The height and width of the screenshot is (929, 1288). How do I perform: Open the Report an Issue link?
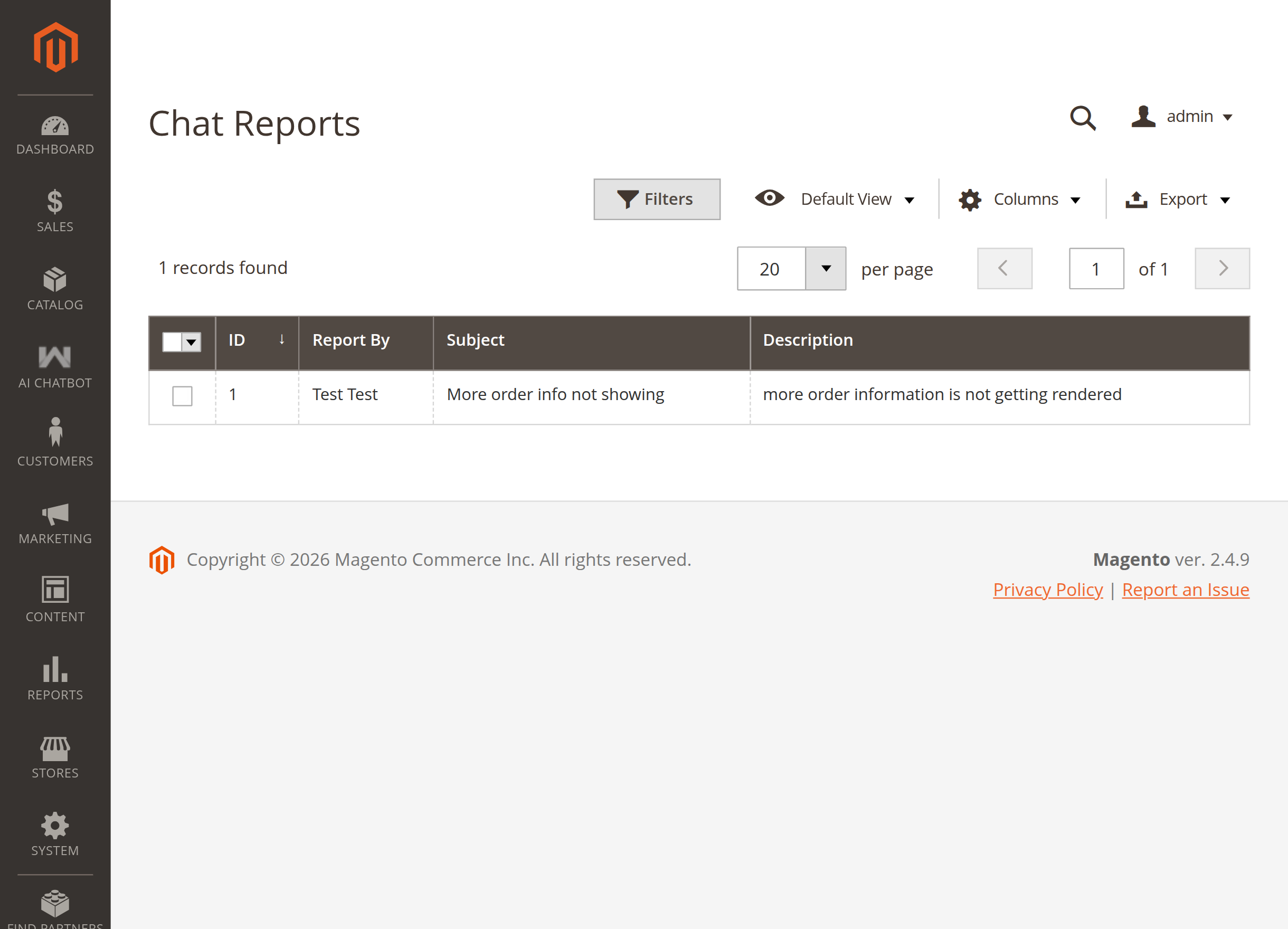point(1185,590)
